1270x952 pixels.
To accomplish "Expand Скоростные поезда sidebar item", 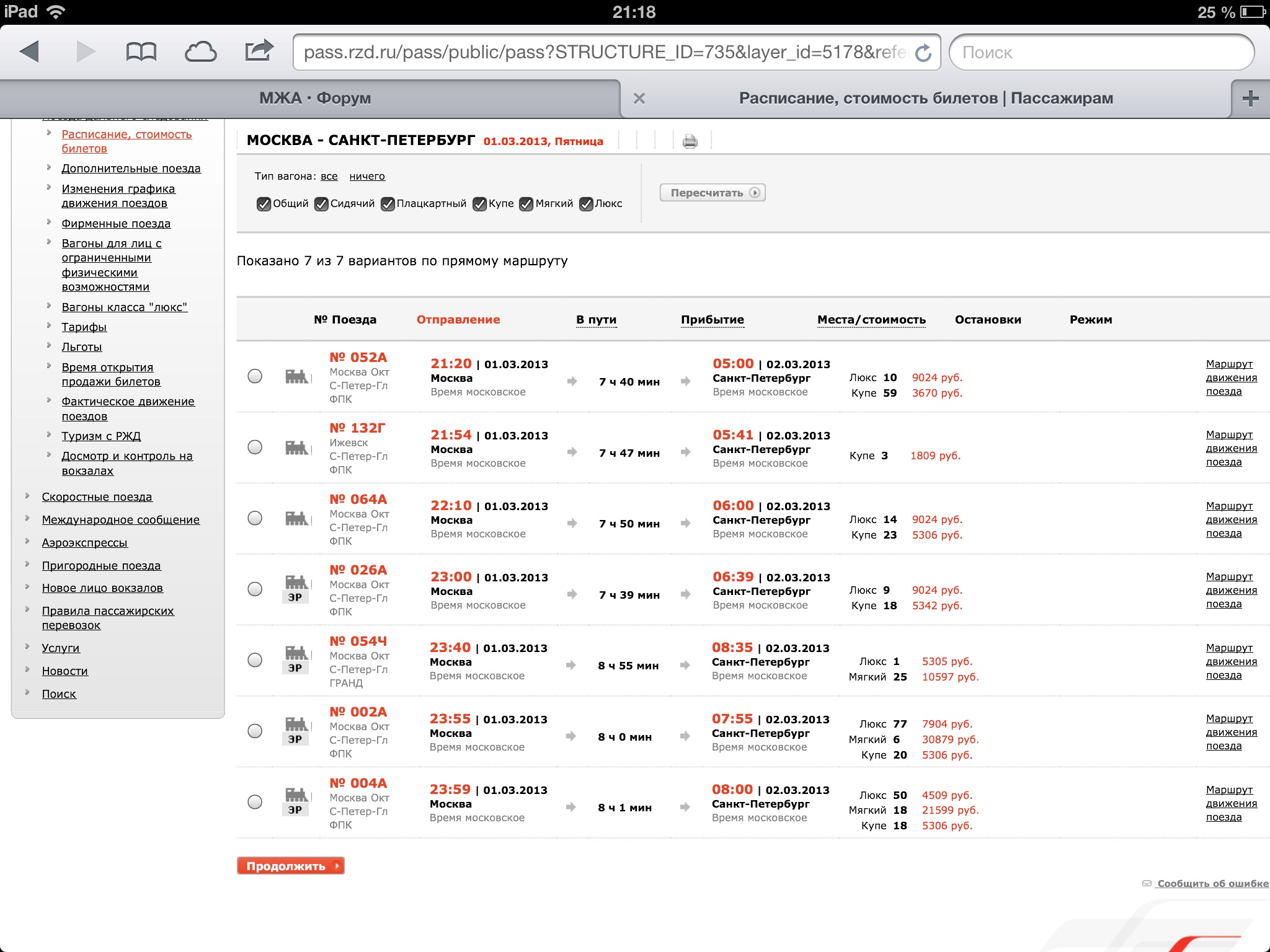I will (x=97, y=497).
